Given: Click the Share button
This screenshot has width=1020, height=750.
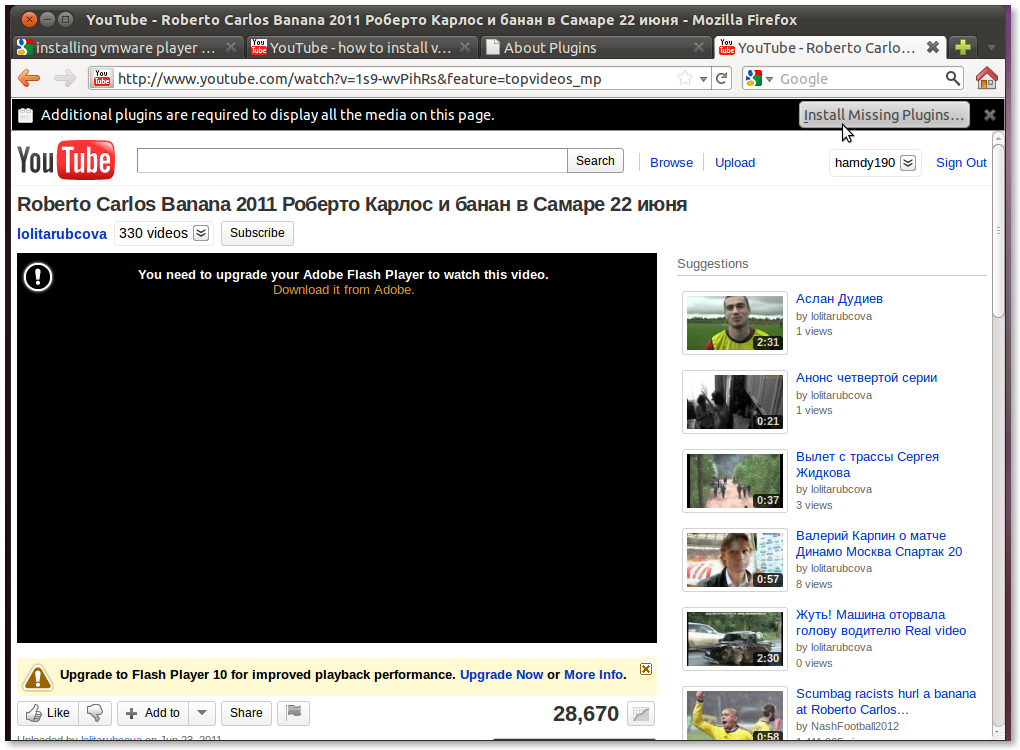Looking at the screenshot, I should point(246,713).
